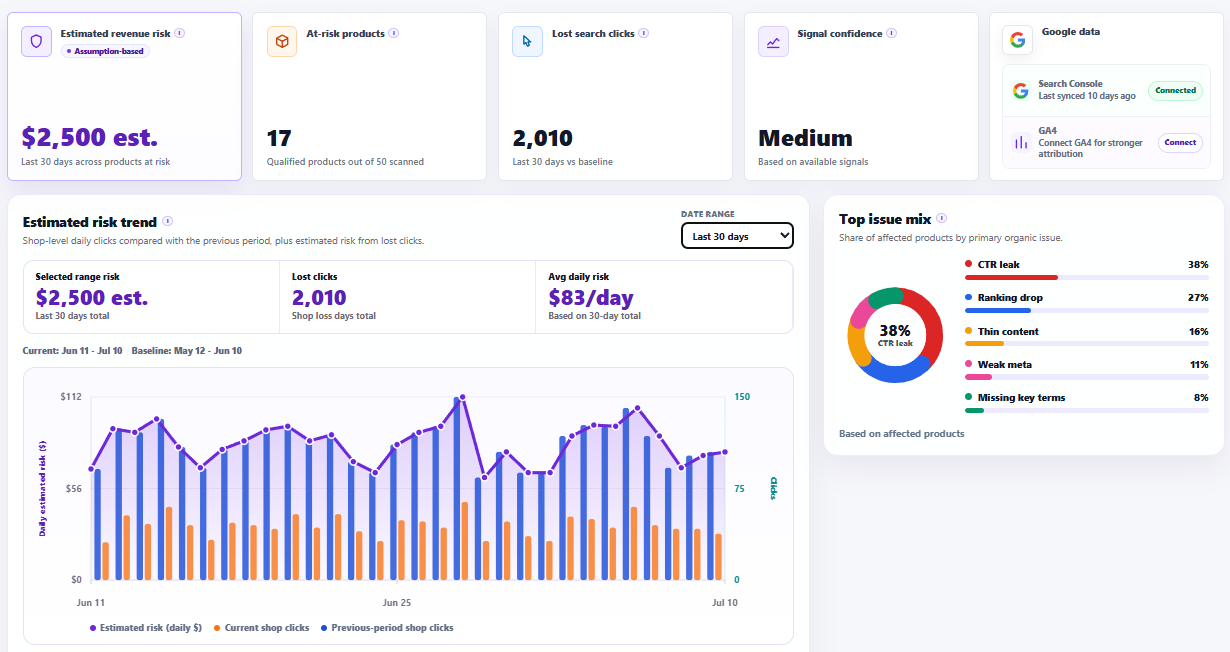The width and height of the screenshot is (1230, 652).
Task: Click the trend-line icon for Signal confidence
Action: (x=774, y=42)
